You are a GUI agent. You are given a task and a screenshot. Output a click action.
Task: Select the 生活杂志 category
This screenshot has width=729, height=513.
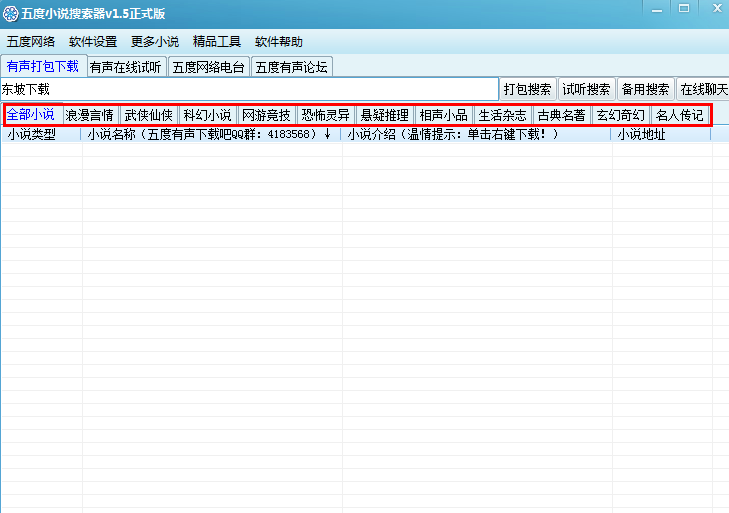click(x=503, y=115)
